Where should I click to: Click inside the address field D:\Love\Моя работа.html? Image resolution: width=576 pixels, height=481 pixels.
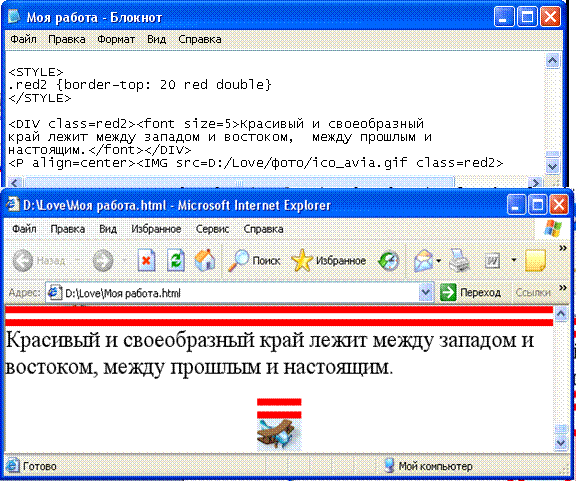pos(241,293)
